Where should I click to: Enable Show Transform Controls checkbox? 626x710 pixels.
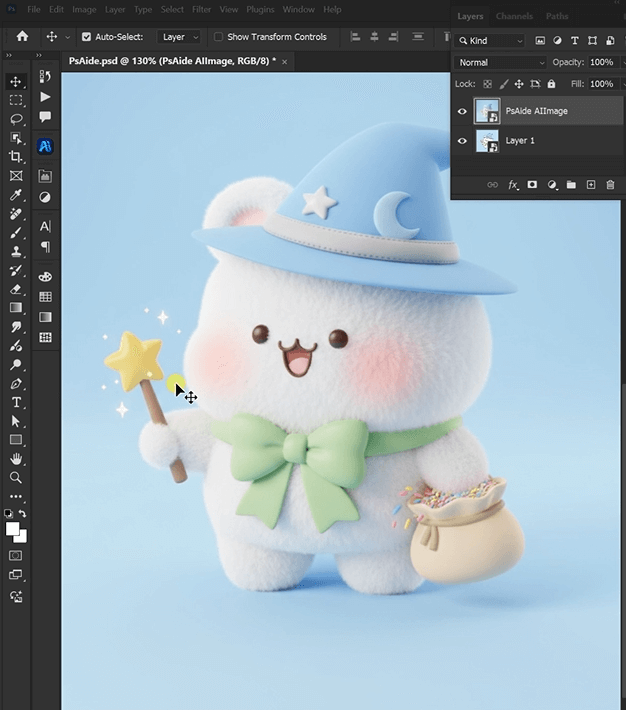pos(218,37)
